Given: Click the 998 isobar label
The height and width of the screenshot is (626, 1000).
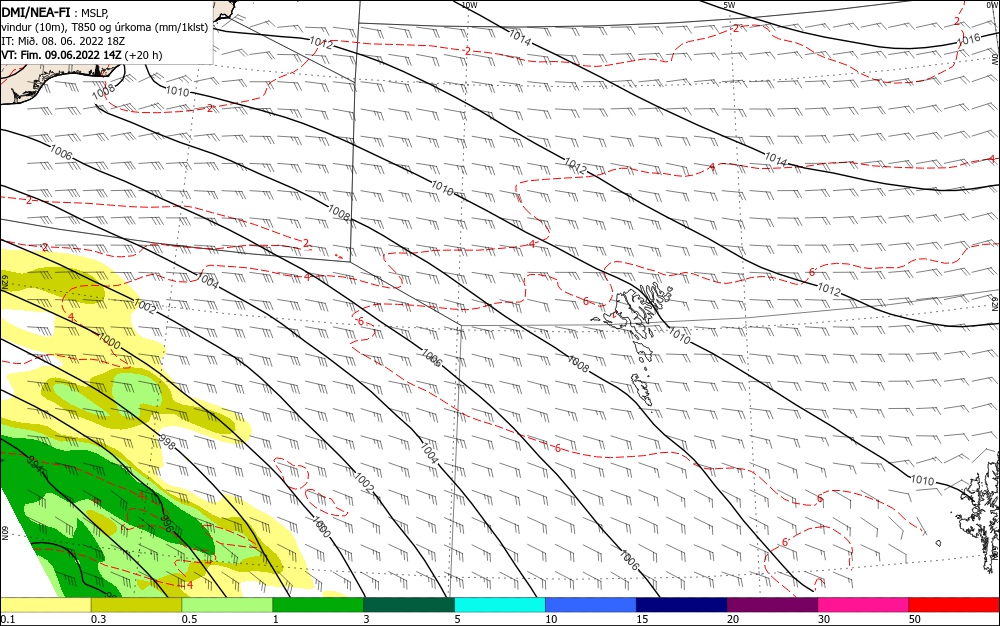Looking at the screenshot, I should [x=166, y=442].
